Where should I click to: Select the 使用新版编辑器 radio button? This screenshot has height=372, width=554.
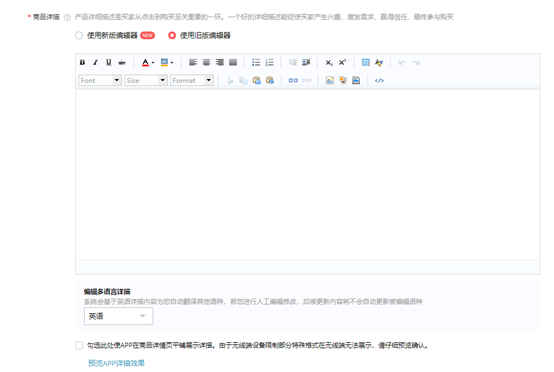pos(79,35)
